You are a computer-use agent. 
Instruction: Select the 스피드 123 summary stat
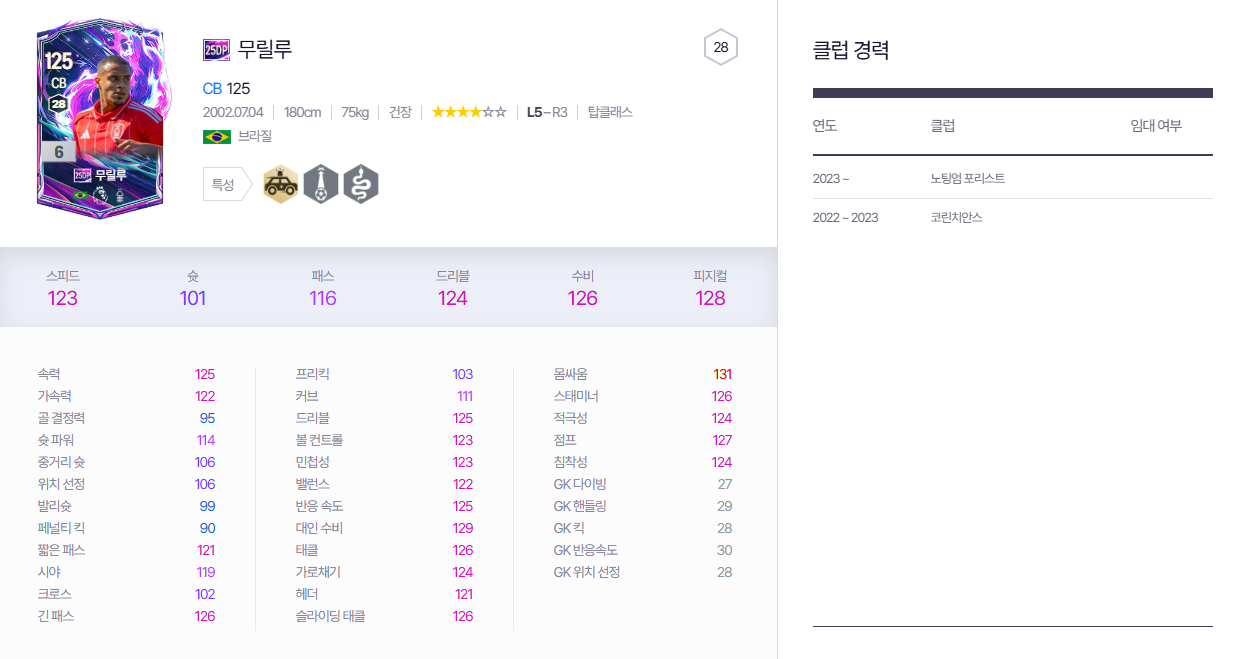(x=62, y=288)
